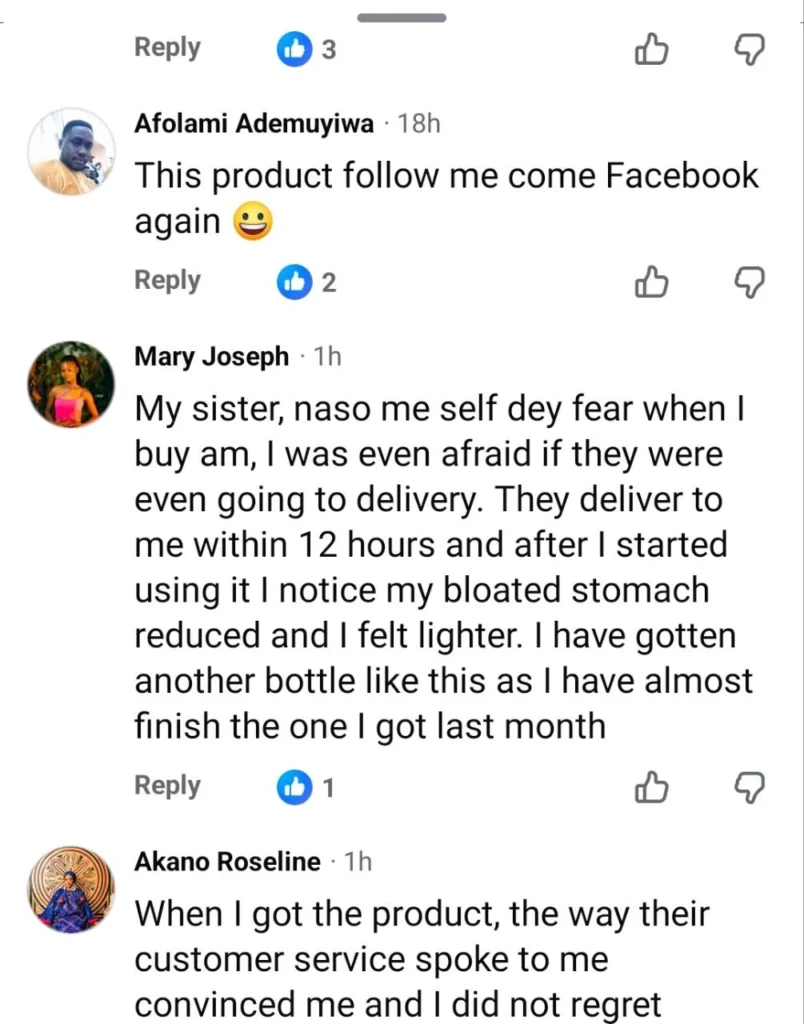Viewport: 804px width, 1024px height.
Task: View the 1 like on Mary Joseph's comment
Action: coord(307,788)
